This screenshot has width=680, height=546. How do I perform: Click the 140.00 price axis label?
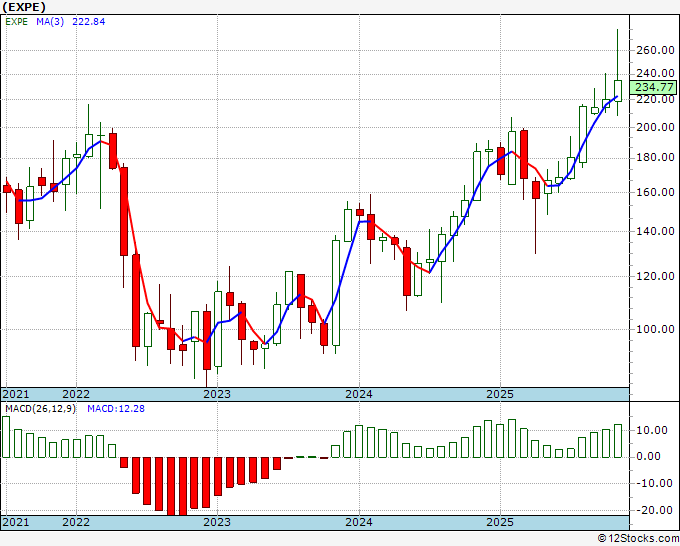click(x=655, y=231)
